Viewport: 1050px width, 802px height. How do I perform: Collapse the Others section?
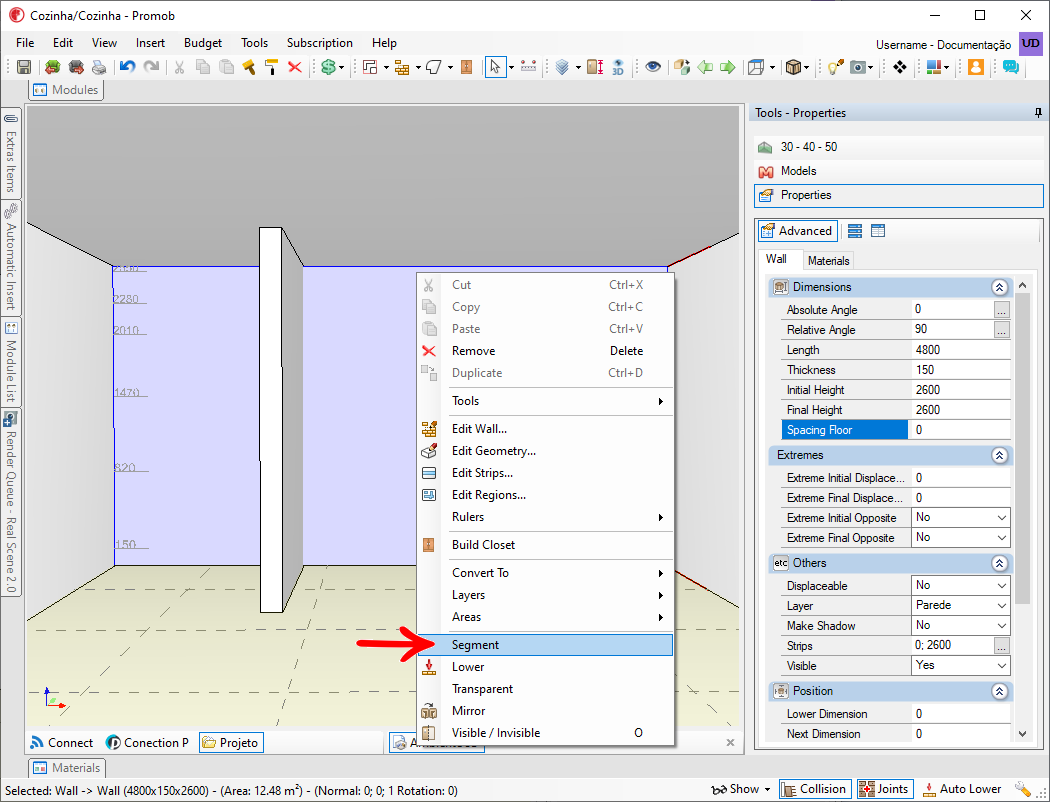[999, 563]
